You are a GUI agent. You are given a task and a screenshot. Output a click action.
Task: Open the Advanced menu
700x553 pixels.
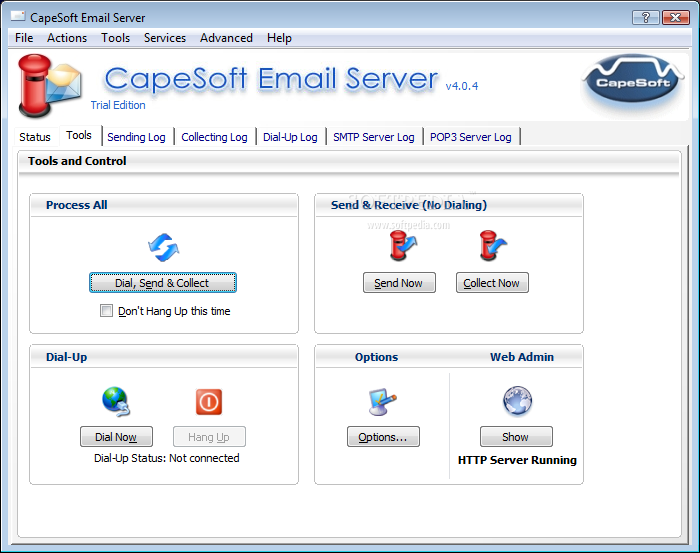[226, 38]
